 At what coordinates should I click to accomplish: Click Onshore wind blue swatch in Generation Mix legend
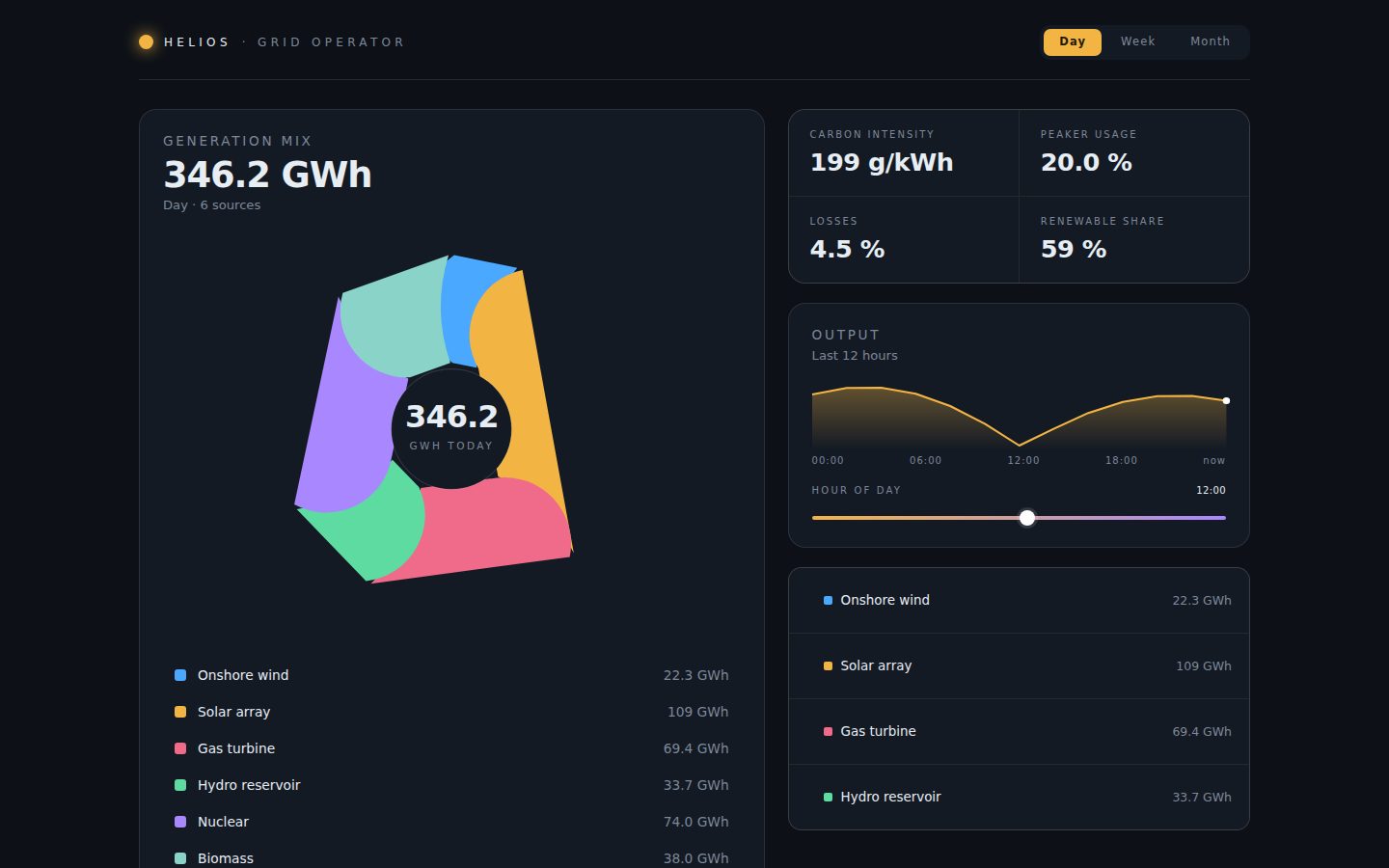coord(180,675)
